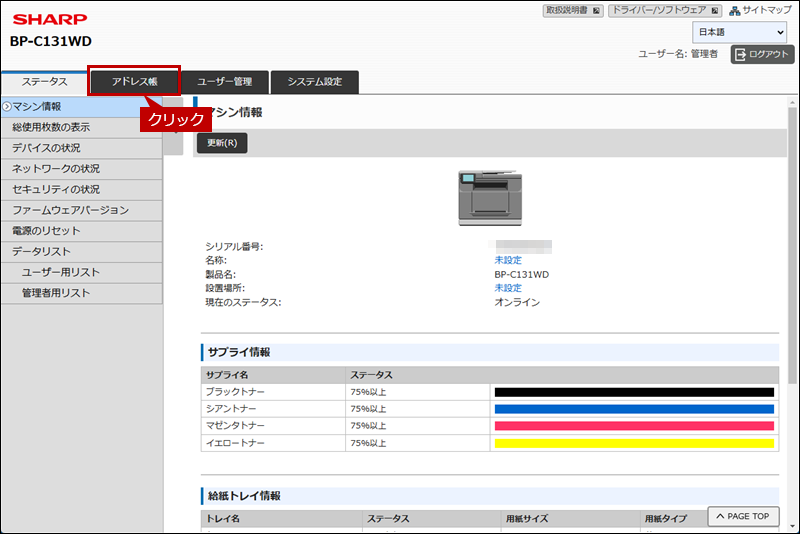Click the マゼンタトナー row label

(235, 426)
